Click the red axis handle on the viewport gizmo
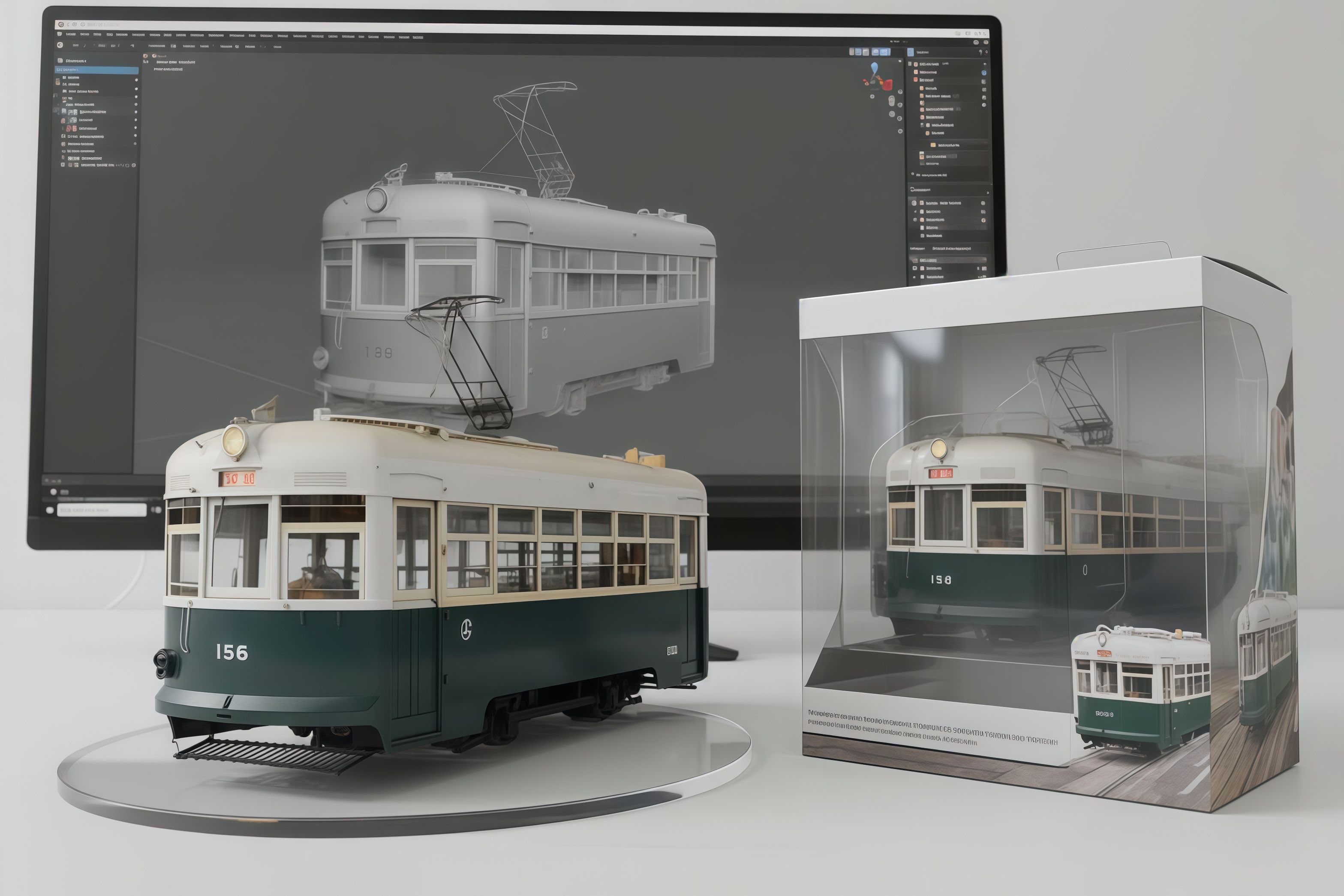The width and height of the screenshot is (1344, 896). coord(887,84)
